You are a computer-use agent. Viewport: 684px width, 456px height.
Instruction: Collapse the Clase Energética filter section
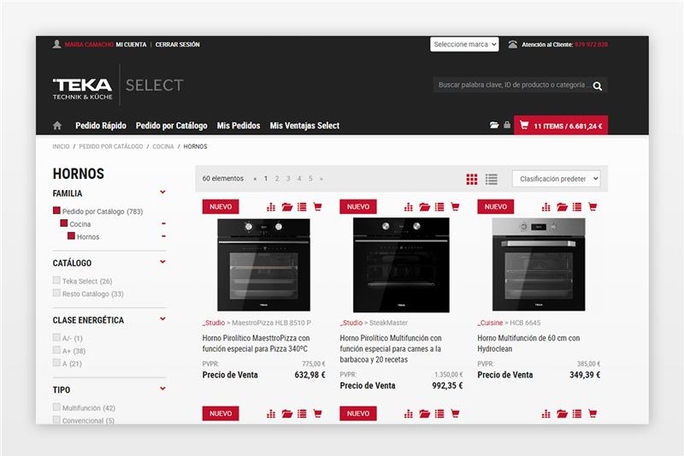point(163,319)
